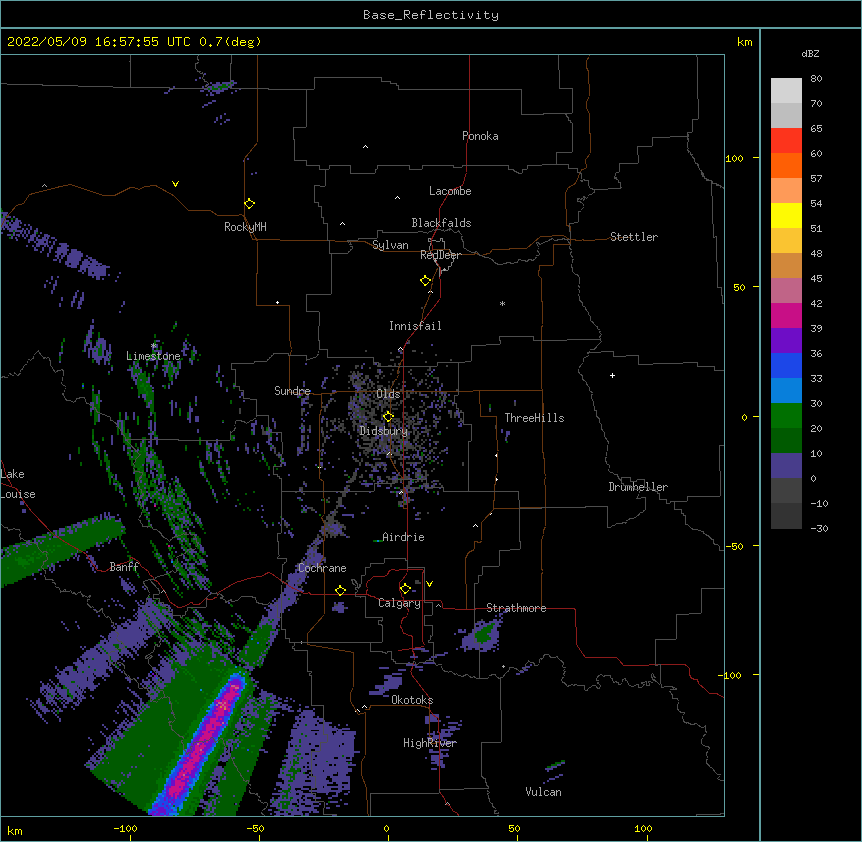Click the RockyMH label
Image resolution: width=862 pixels, height=842 pixels.
coord(245,227)
